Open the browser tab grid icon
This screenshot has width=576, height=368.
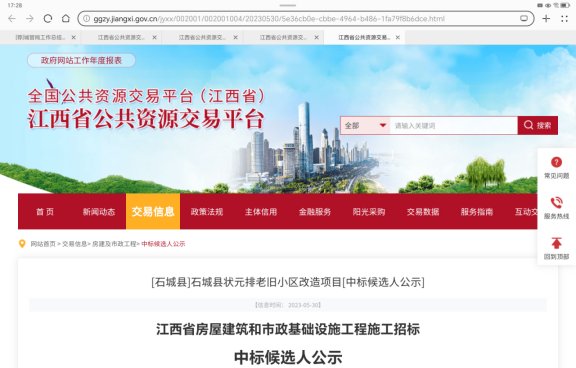click(565, 18)
